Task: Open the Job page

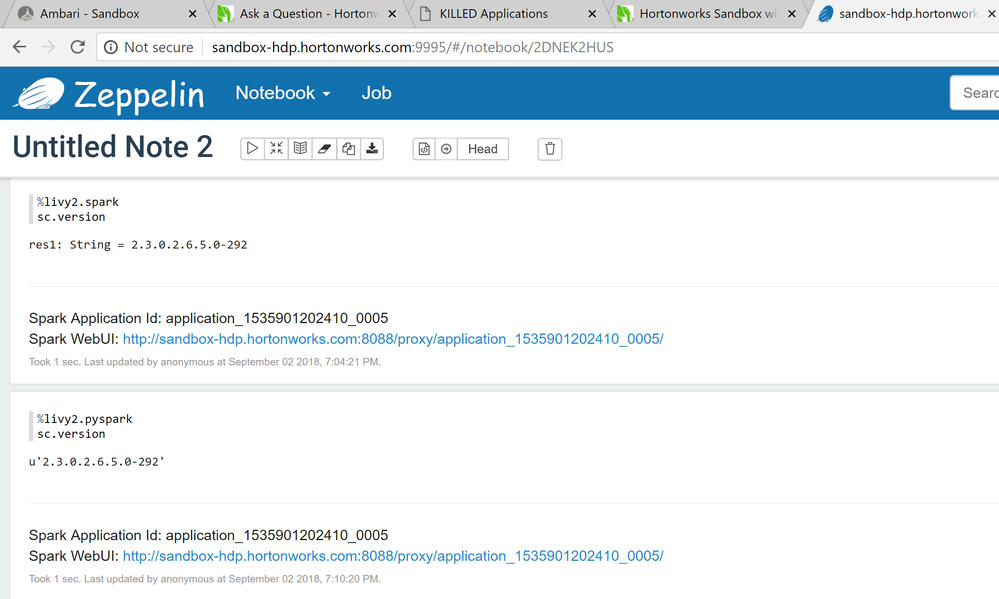Action: click(x=377, y=93)
